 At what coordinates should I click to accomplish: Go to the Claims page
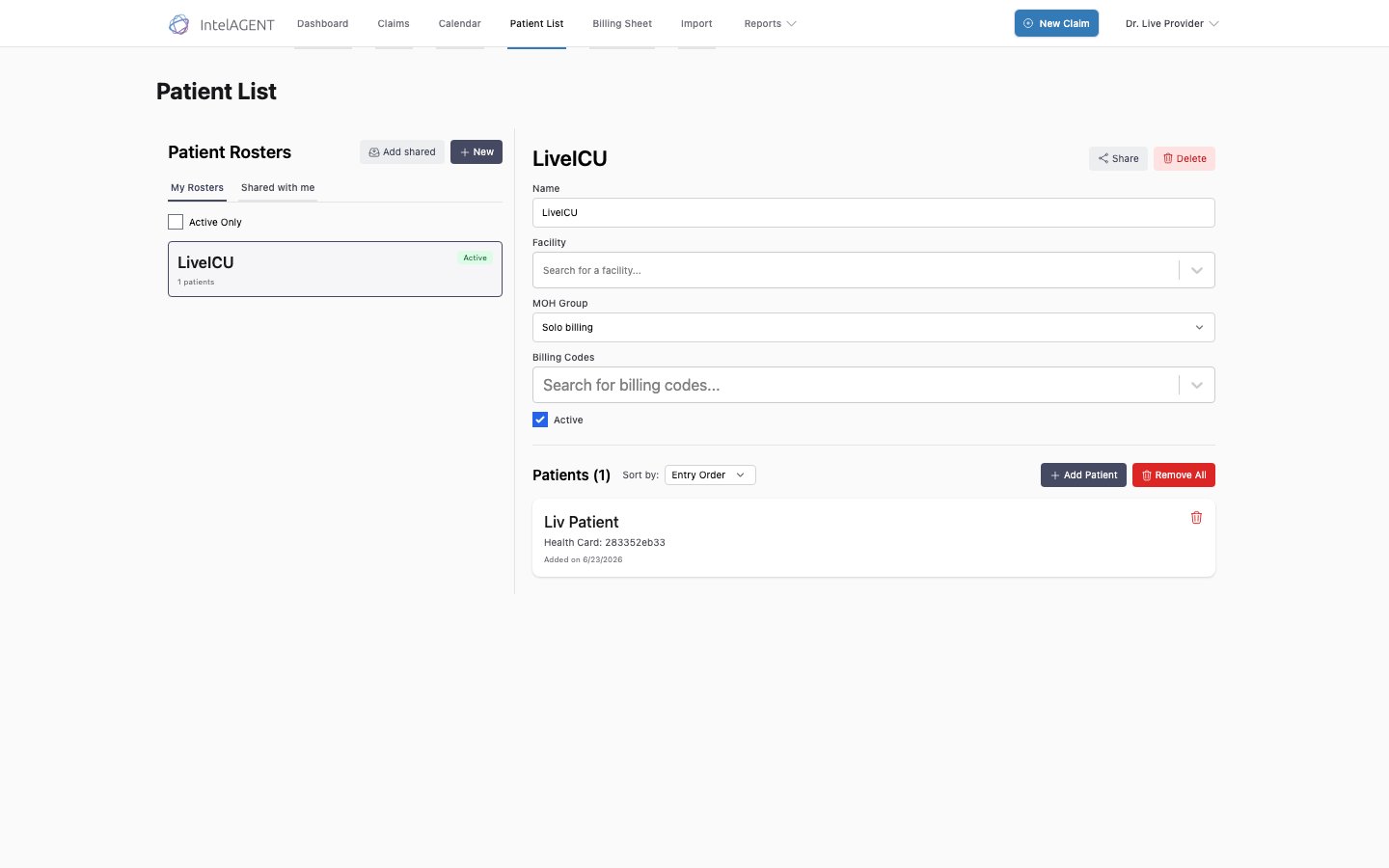394,23
